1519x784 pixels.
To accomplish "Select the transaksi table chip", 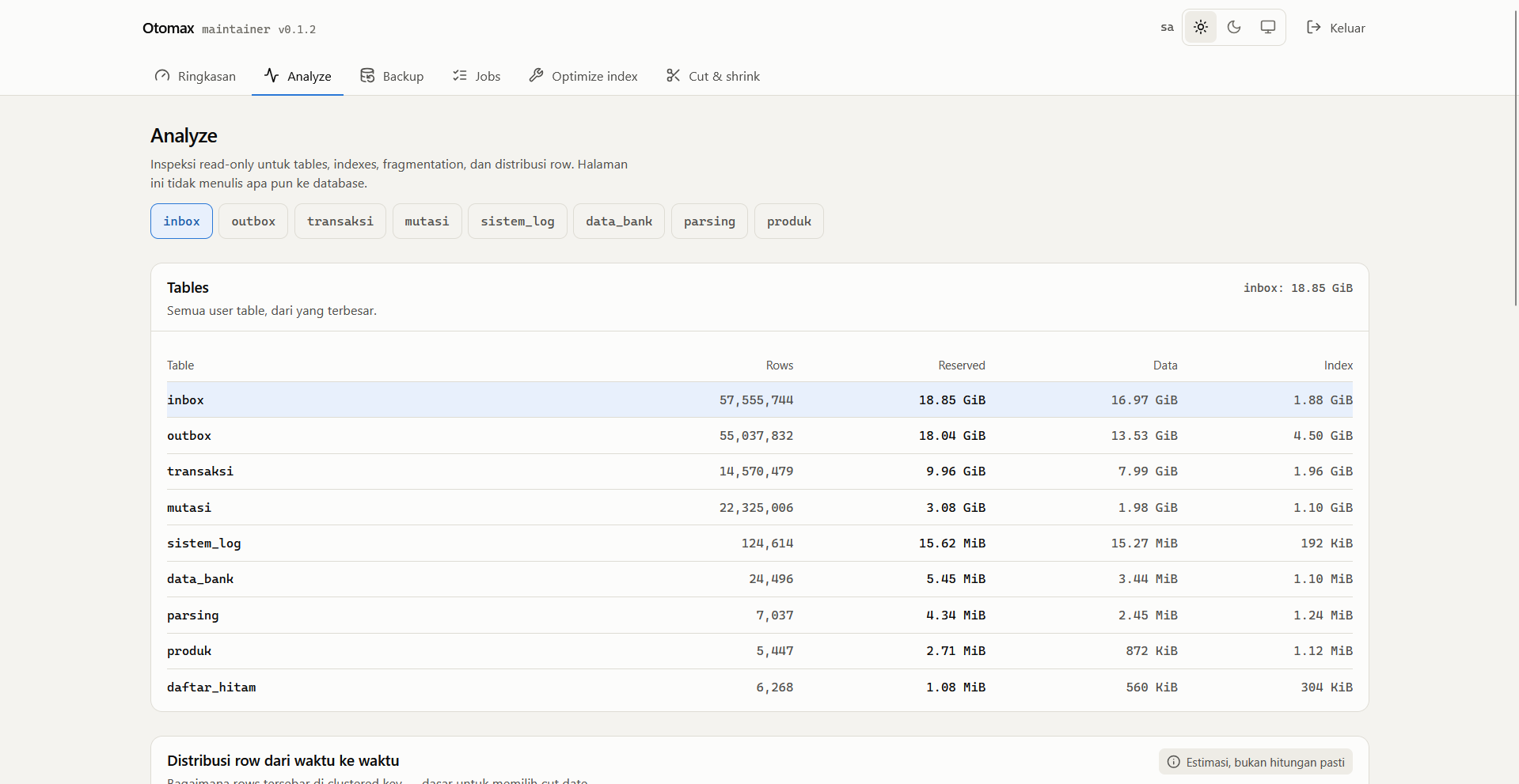I will [340, 222].
